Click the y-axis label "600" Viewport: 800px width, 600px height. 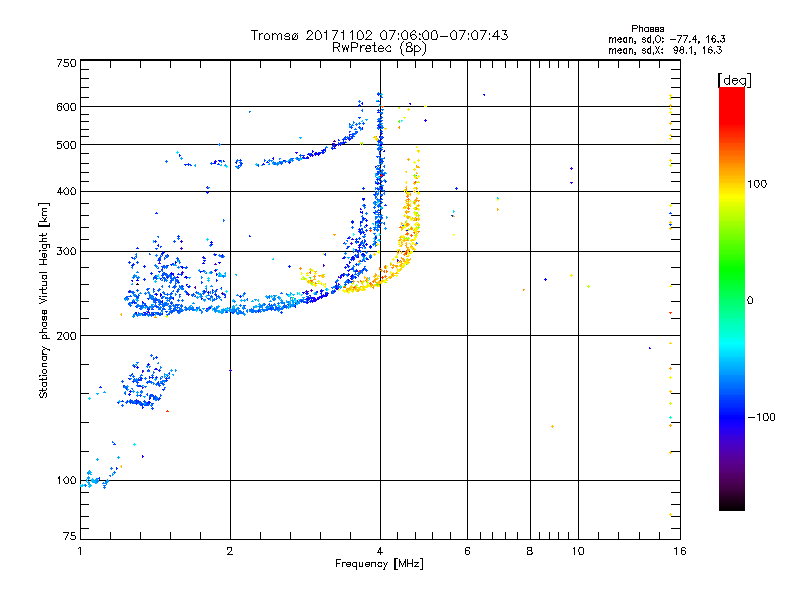66,107
